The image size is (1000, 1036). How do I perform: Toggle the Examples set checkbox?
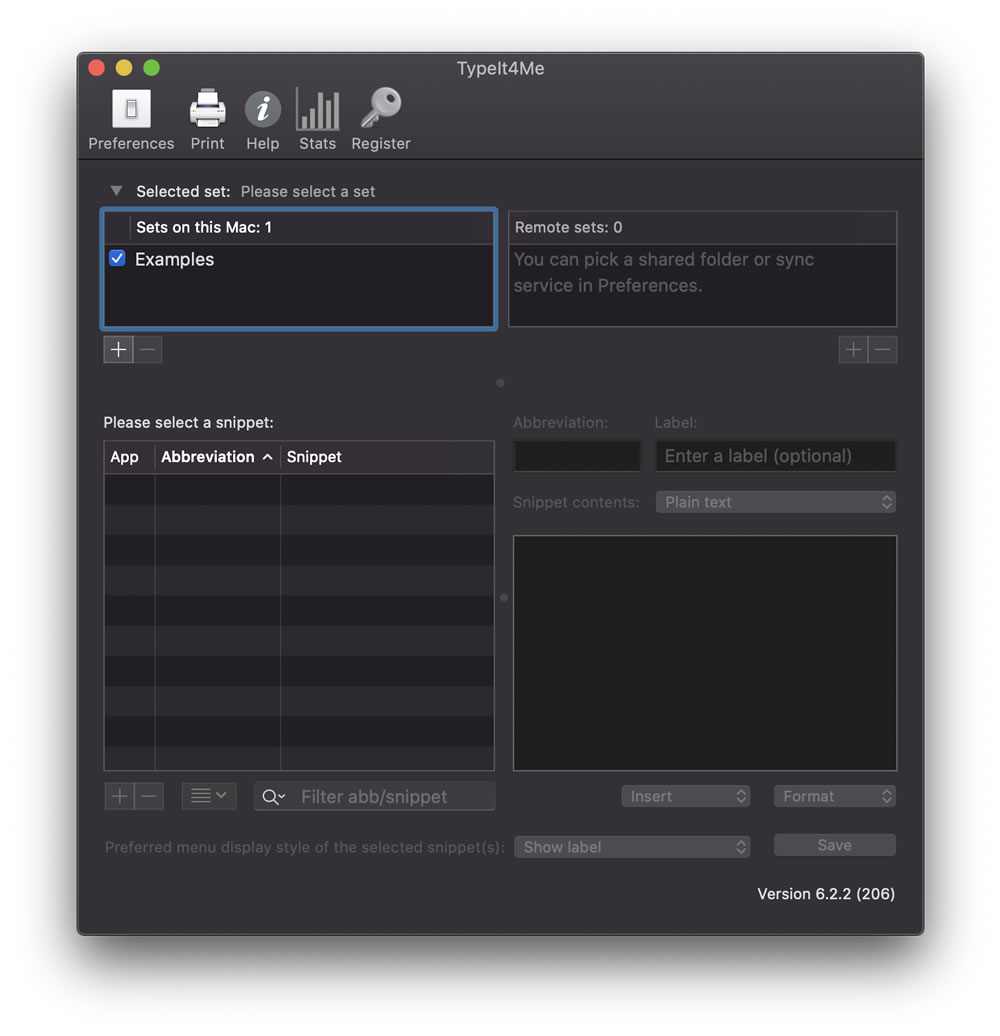coord(117,258)
